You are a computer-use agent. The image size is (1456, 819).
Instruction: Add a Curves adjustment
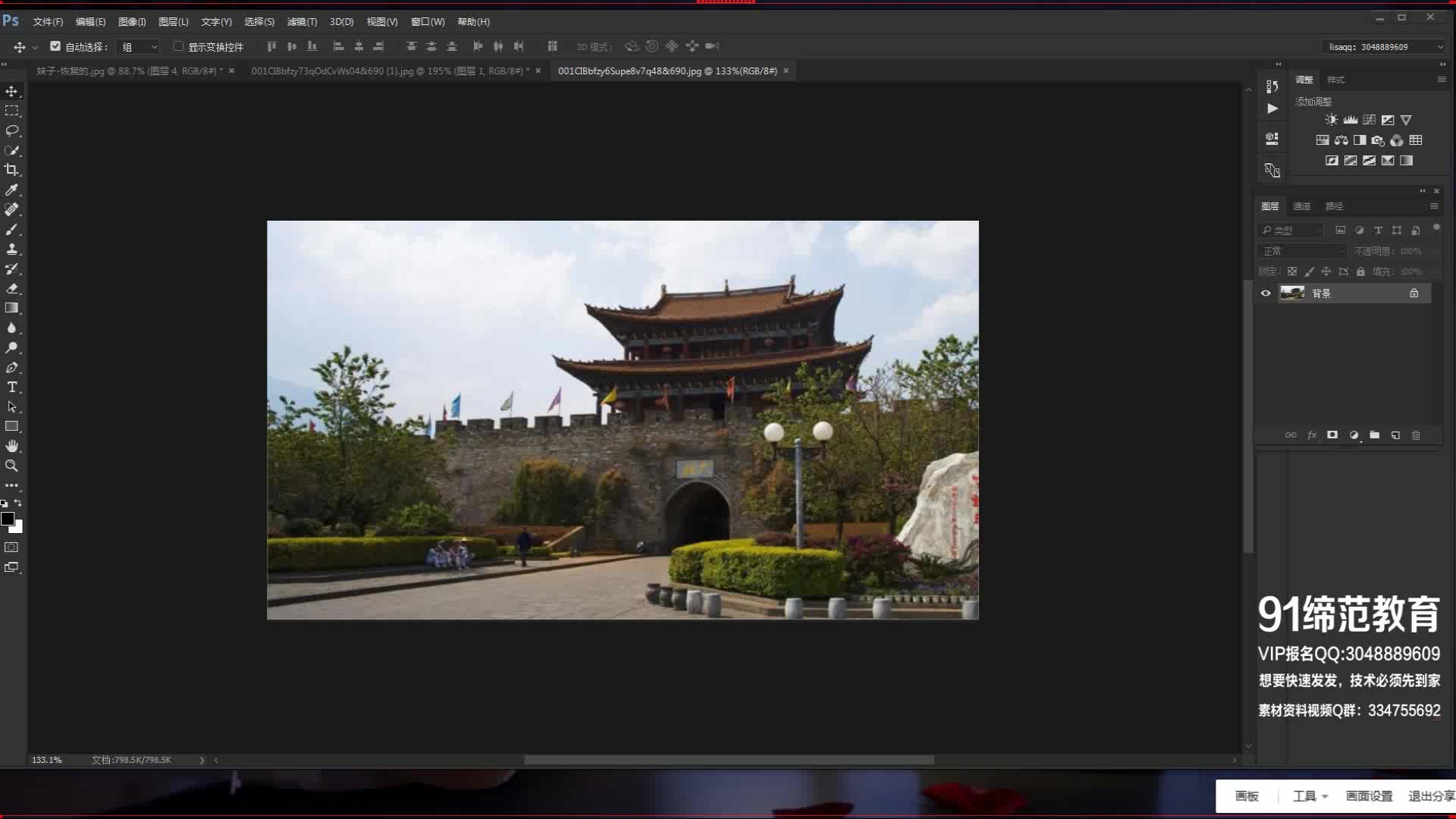point(1369,120)
